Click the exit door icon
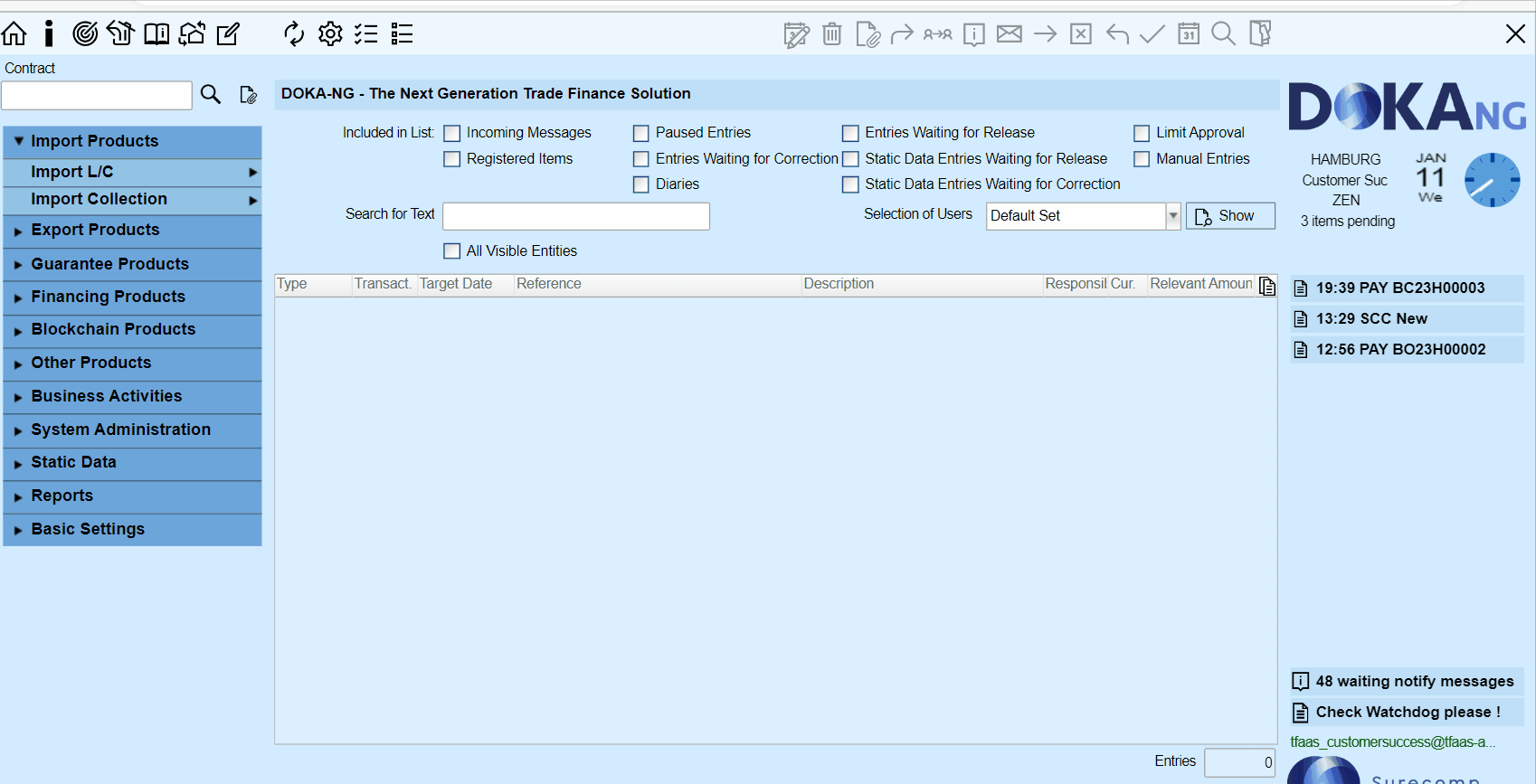Viewport: 1536px width, 784px height. tap(1260, 34)
